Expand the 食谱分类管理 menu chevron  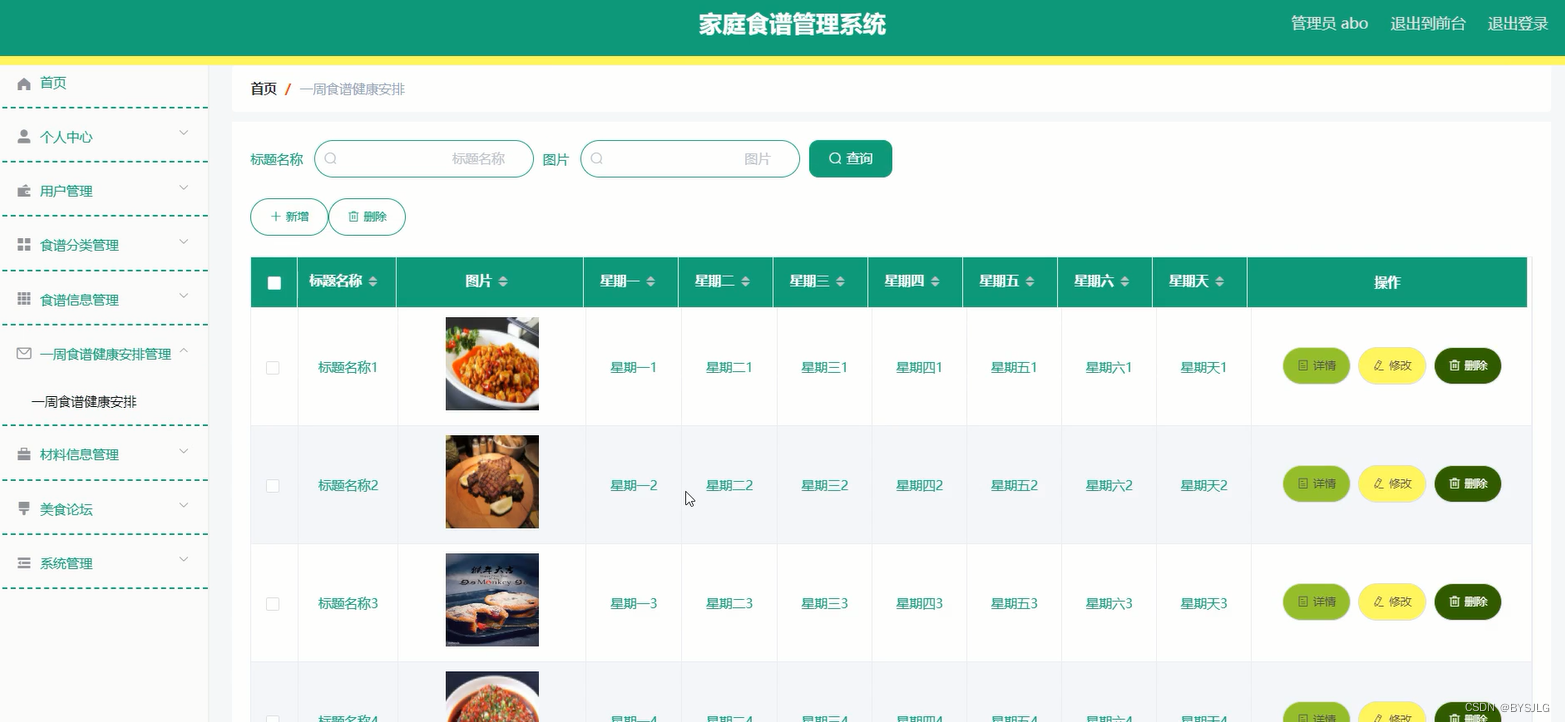184,241
